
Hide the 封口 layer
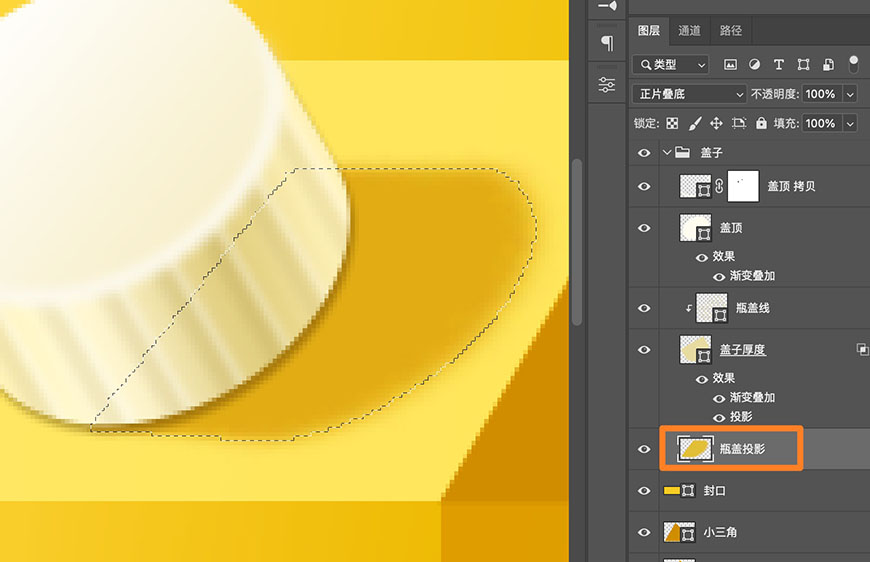[644, 491]
